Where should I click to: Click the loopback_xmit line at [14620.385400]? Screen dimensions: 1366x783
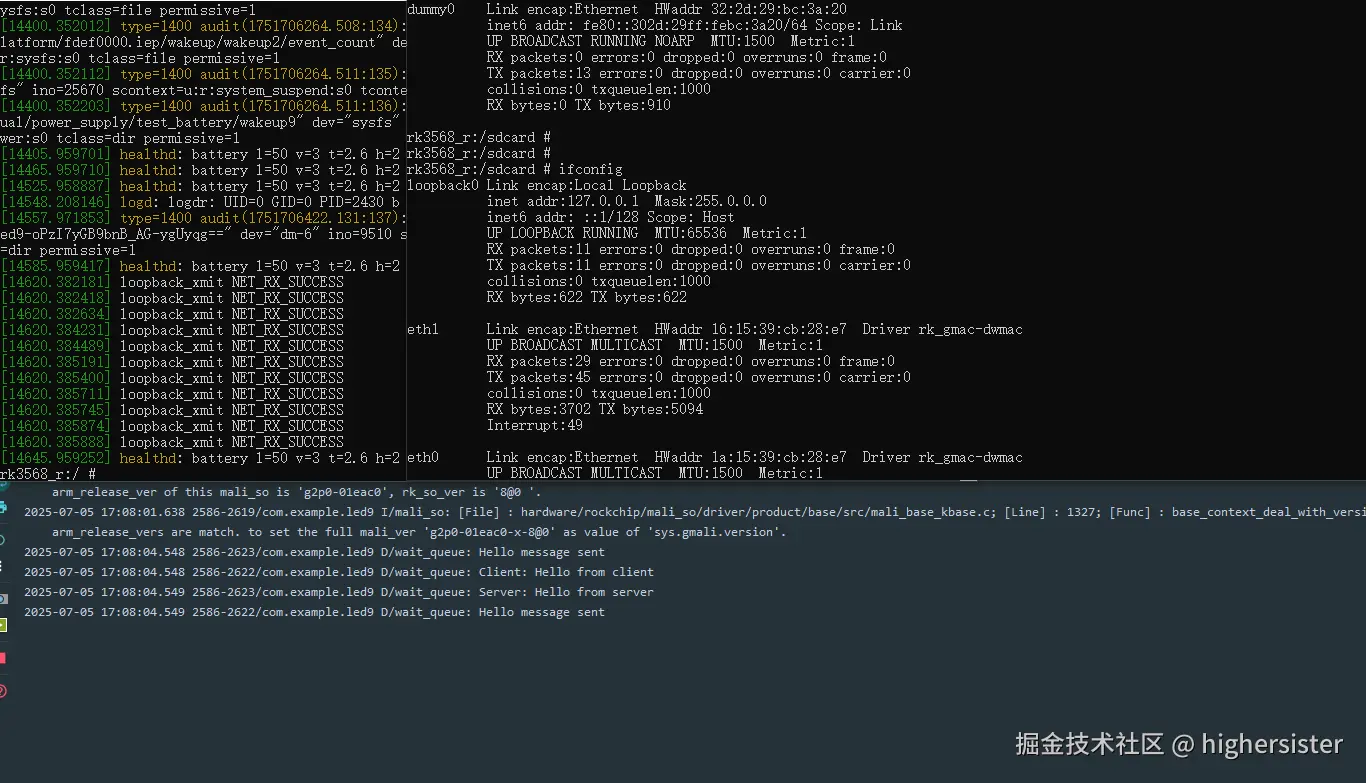(x=172, y=378)
